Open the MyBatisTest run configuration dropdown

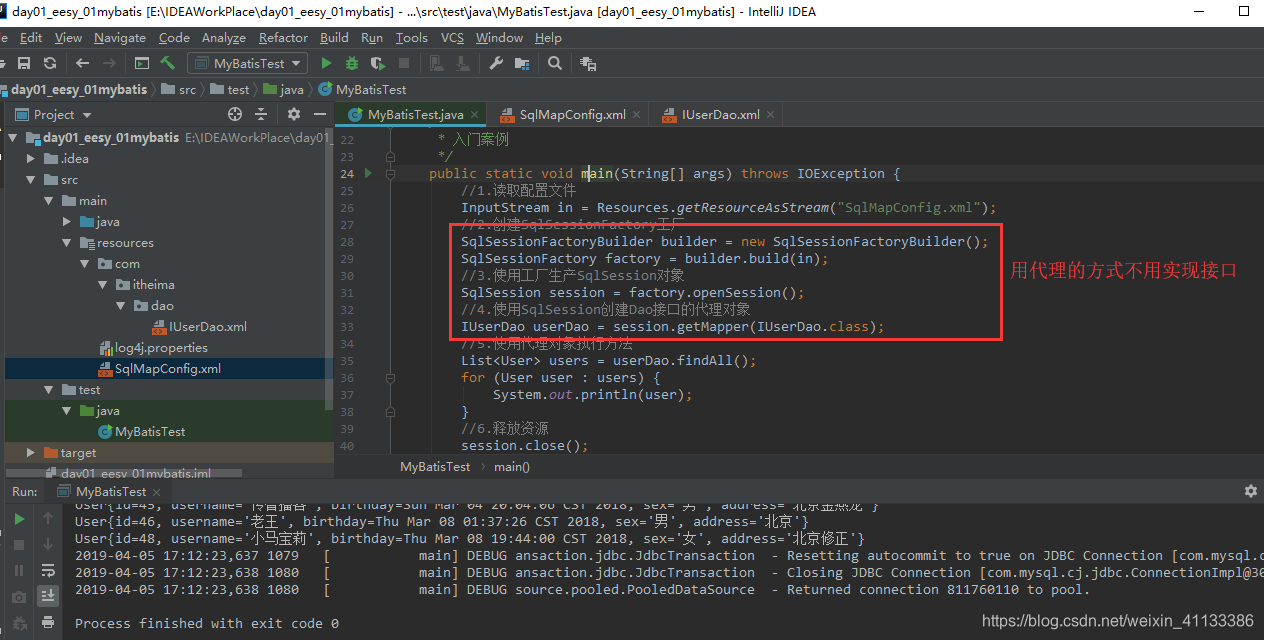click(250, 63)
